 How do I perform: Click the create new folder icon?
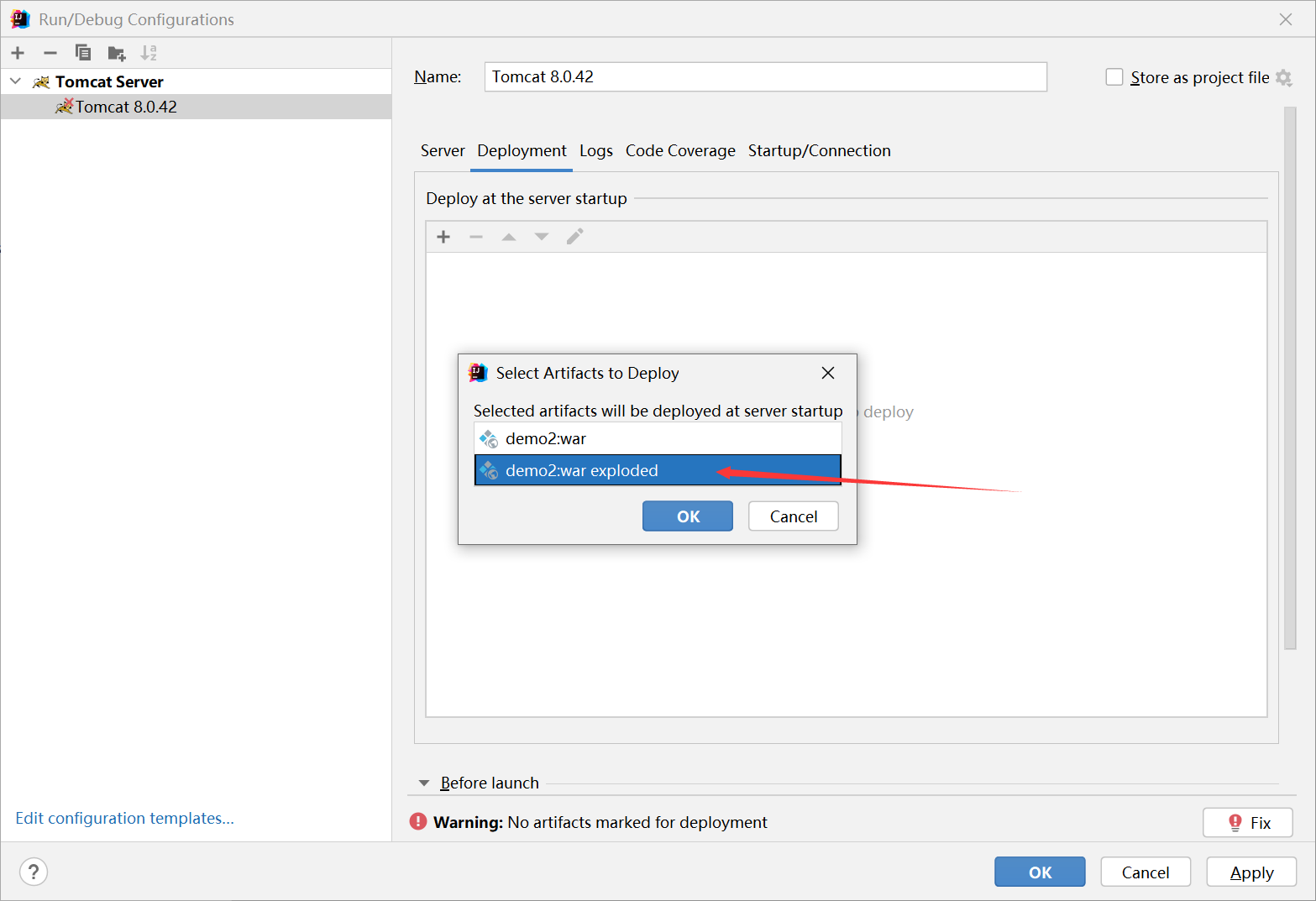(x=117, y=54)
